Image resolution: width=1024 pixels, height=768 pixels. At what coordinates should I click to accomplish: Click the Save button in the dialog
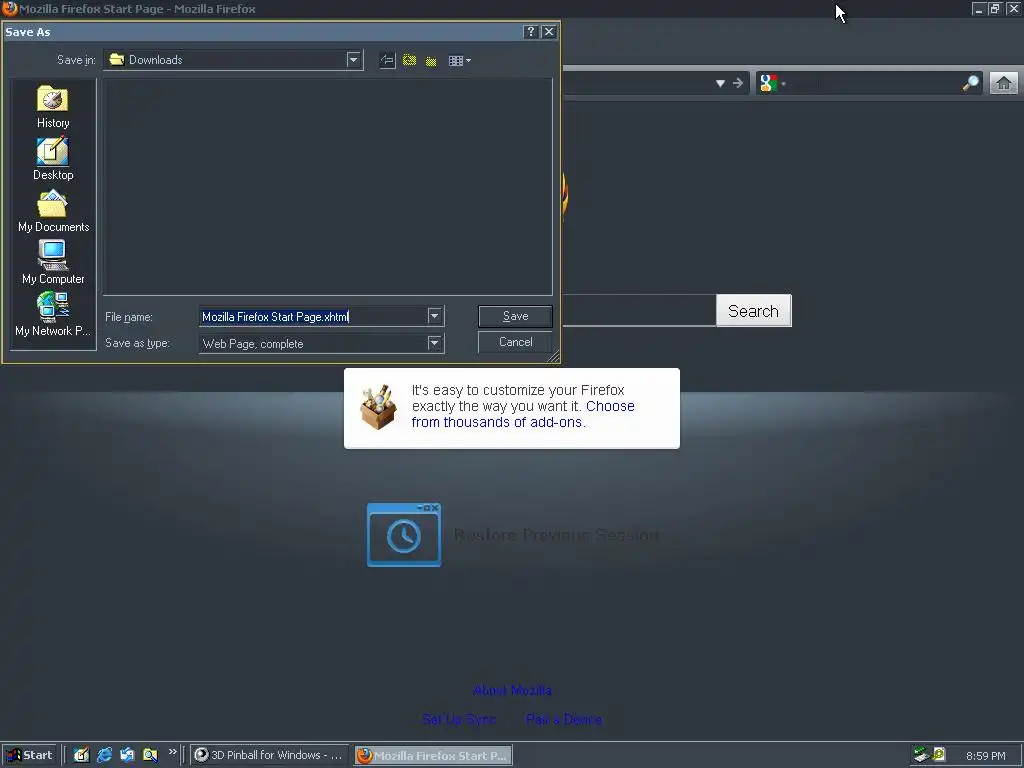pos(515,316)
